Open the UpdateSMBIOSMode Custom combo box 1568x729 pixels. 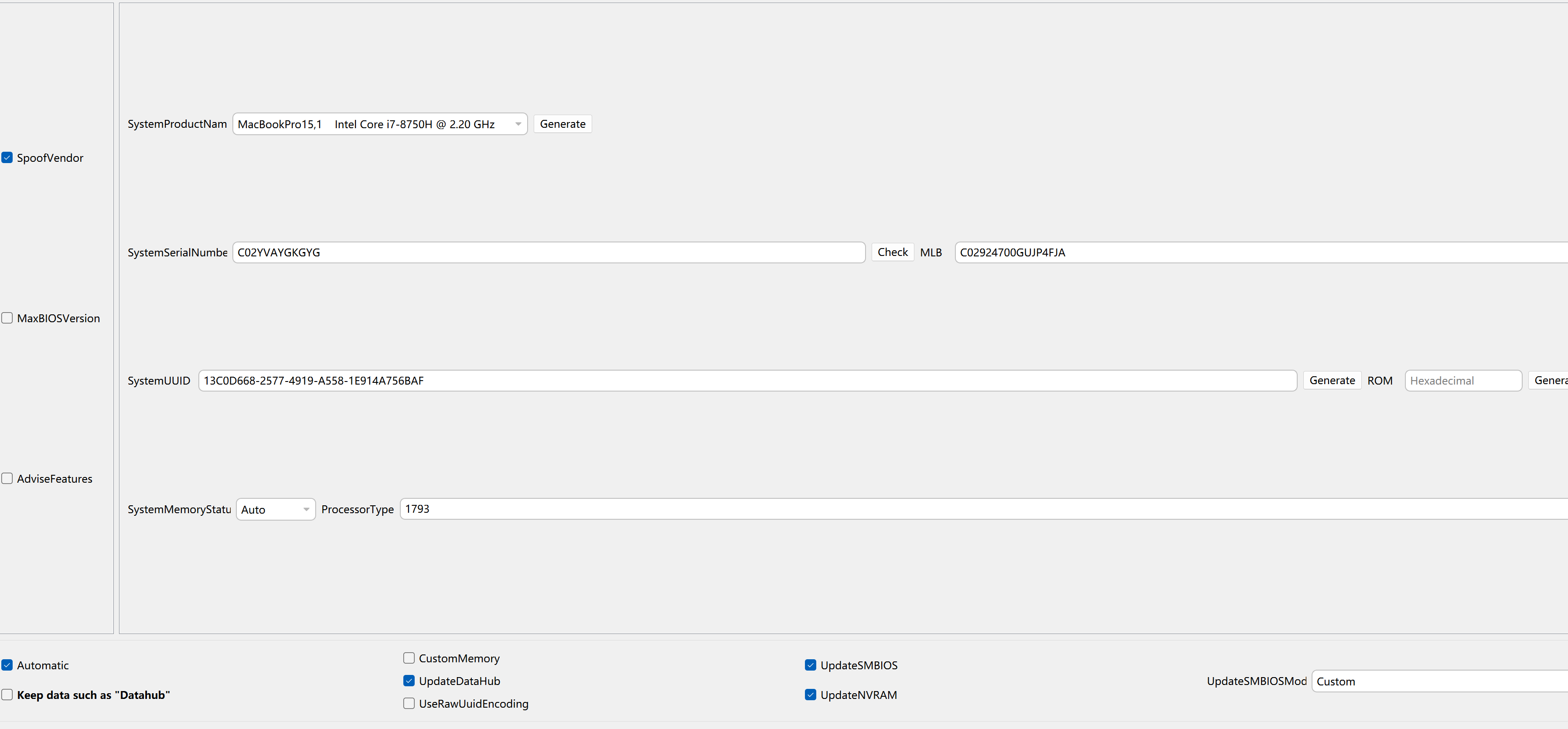pyautogui.click(x=1436, y=681)
